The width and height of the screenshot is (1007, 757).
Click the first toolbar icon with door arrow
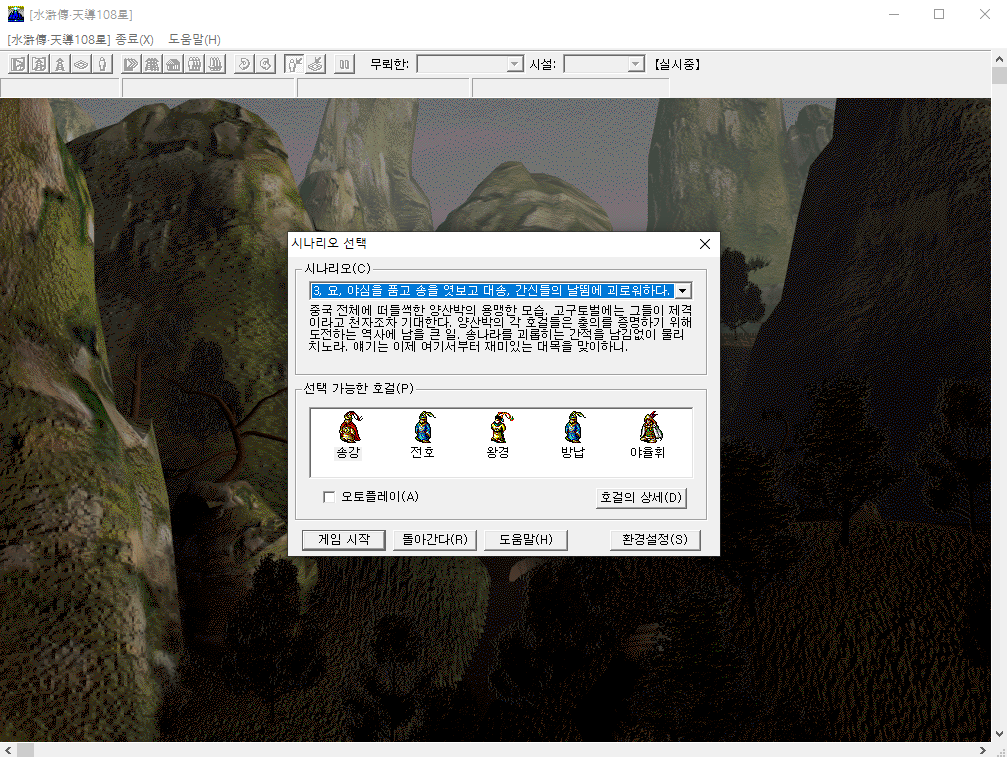tap(19, 64)
